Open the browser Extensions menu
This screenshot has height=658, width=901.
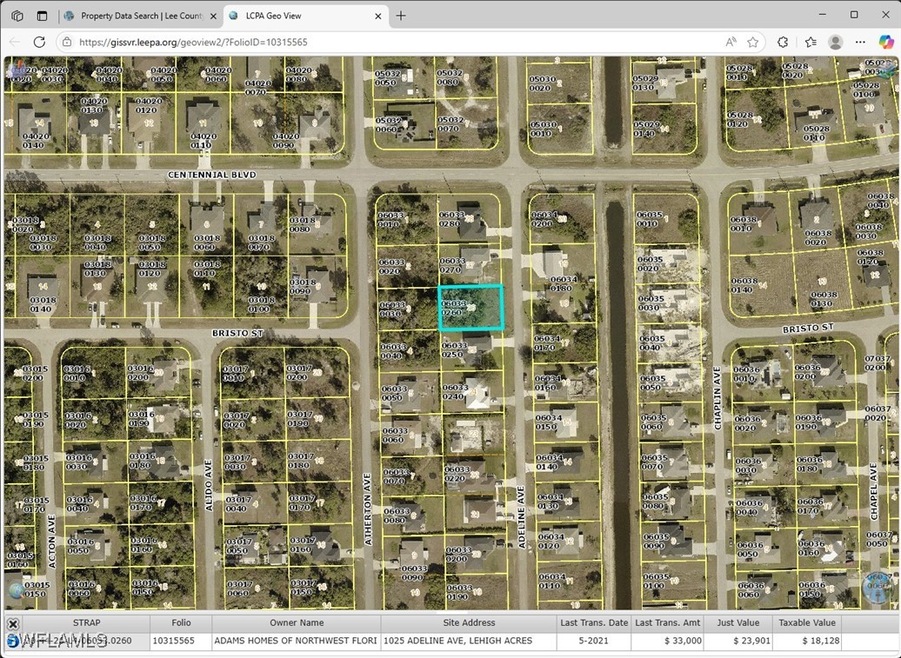click(782, 42)
